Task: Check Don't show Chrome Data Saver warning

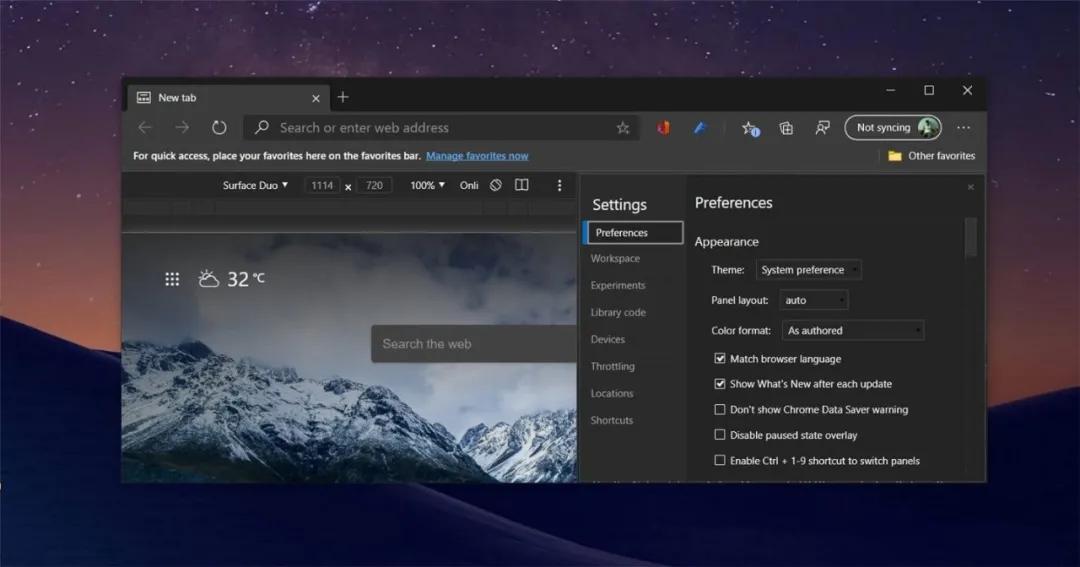Action: [720, 410]
